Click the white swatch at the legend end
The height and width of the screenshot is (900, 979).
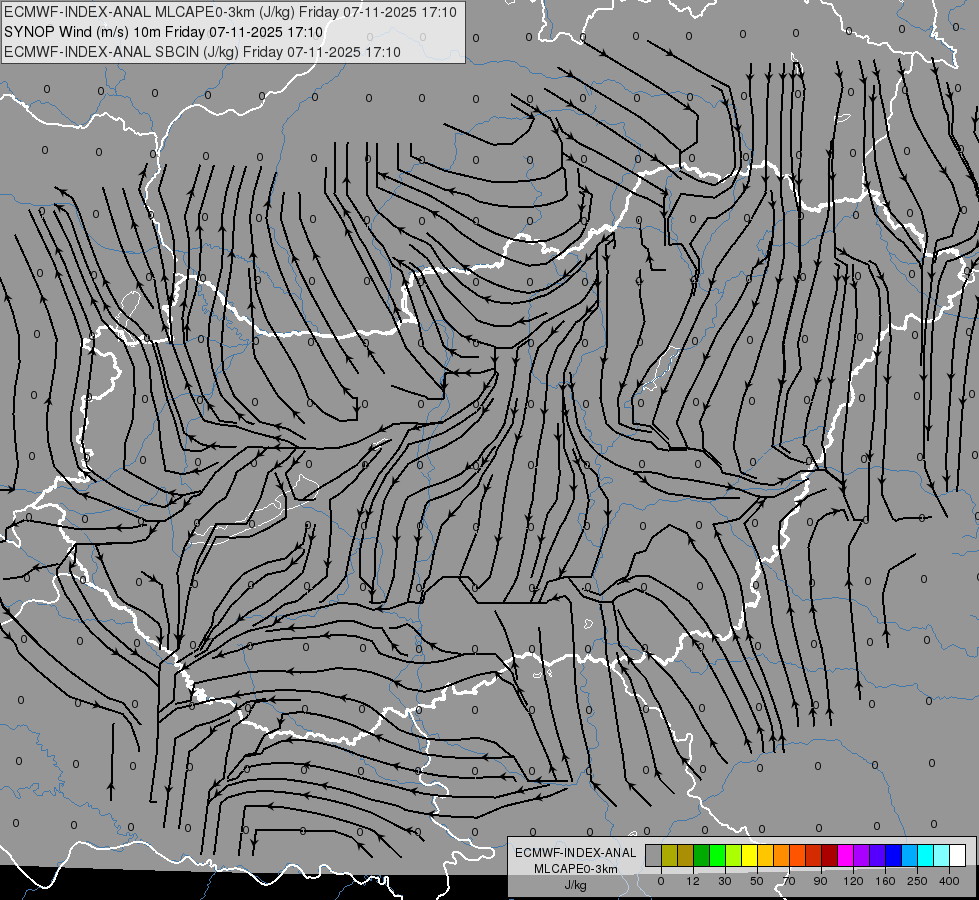pyautogui.click(x=958, y=855)
